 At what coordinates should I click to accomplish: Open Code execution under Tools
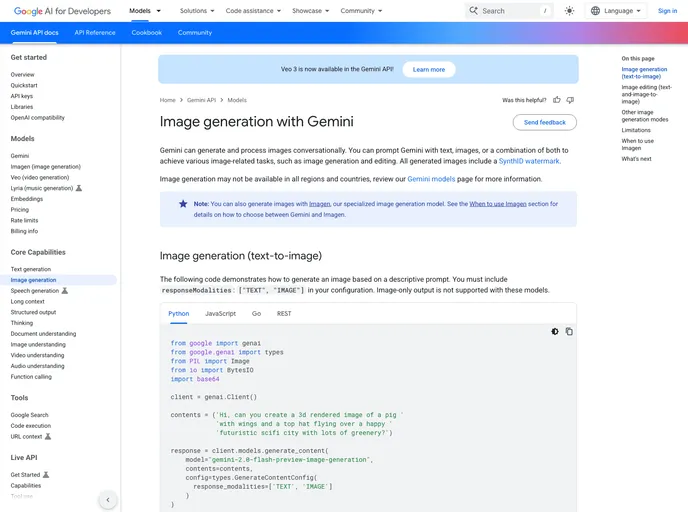[31, 426]
